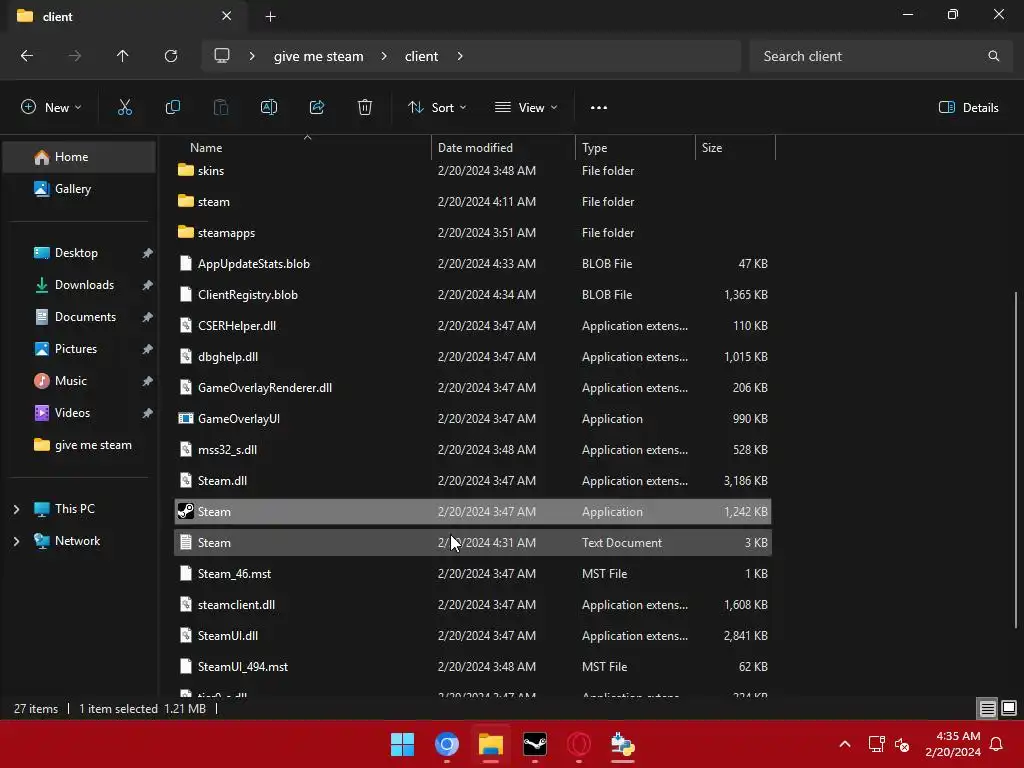Close the client tab
This screenshot has width=1024, height=768.
coord(226,16)
